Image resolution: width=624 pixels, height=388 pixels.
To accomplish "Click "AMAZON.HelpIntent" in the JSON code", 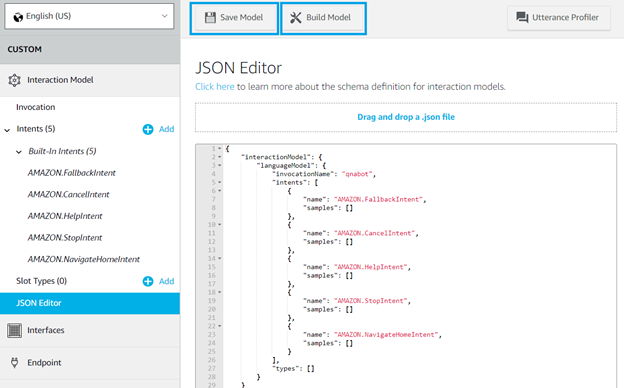I will click(x=370, y=267).
